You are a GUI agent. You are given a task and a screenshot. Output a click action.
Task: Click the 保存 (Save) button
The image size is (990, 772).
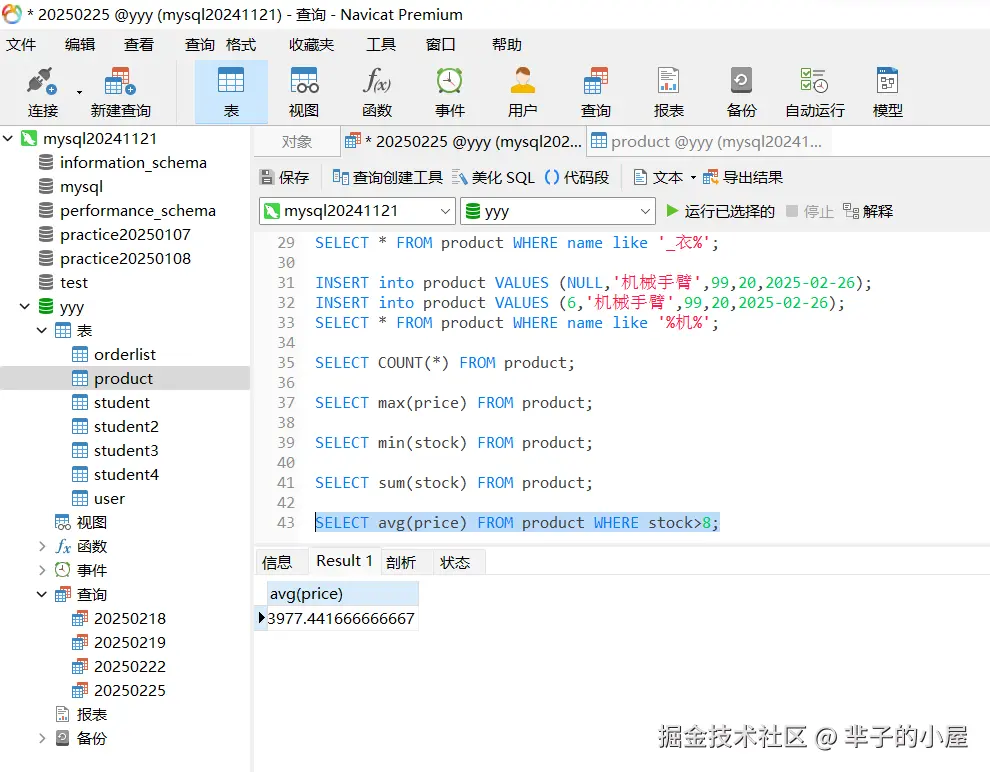click(x=285, y=177)
